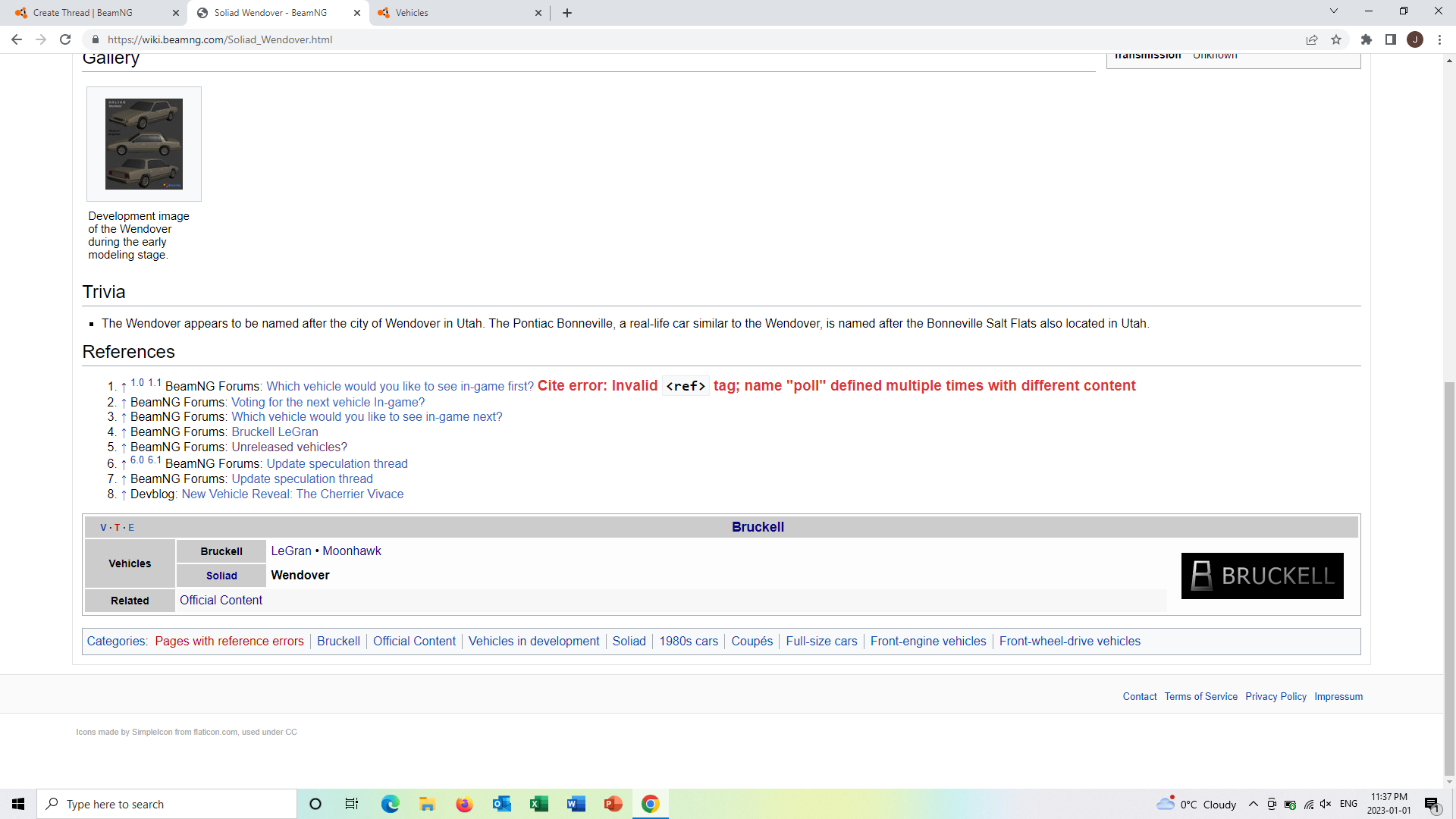Open reference 7 Update speculation thread
The height and width of the screenshot is (819, 1456).
pos(302,479)
